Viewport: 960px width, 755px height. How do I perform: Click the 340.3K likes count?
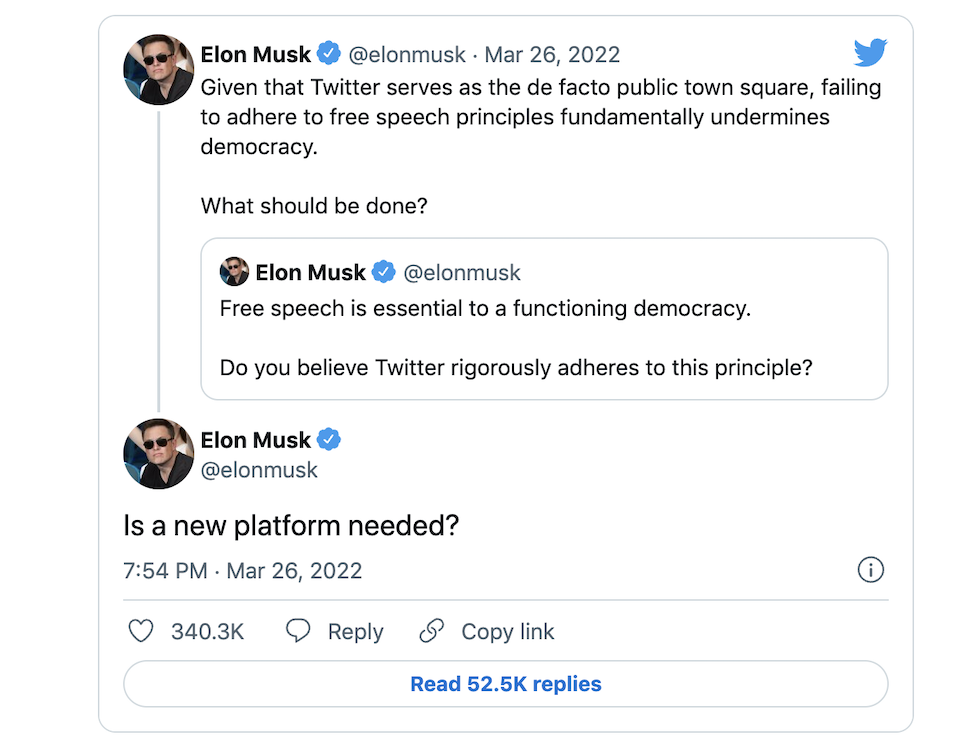207,632
